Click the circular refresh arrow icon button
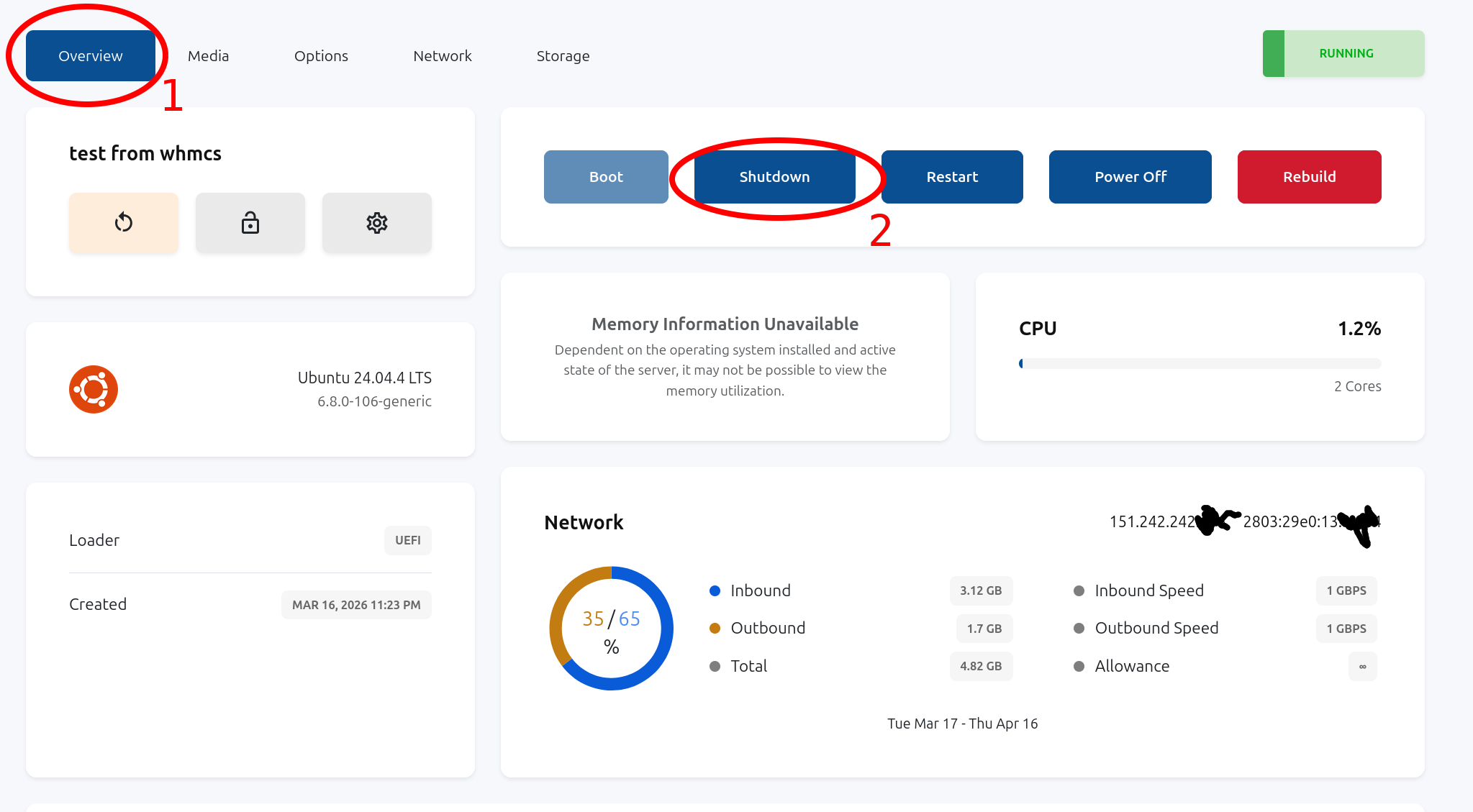Screen dimensions: 1473x812 pos(124,222)
